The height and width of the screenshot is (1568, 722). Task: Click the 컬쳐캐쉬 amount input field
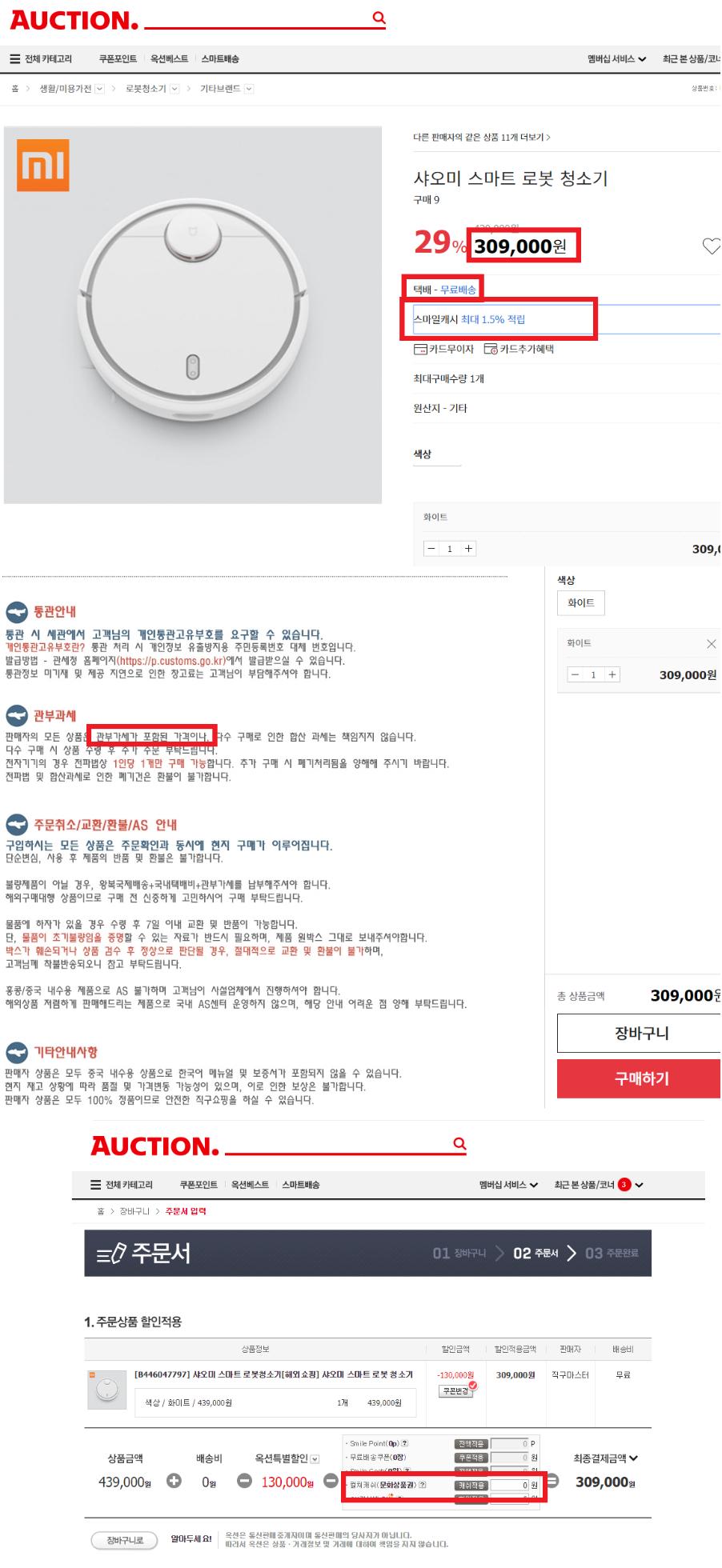[x=510, y=1485]
